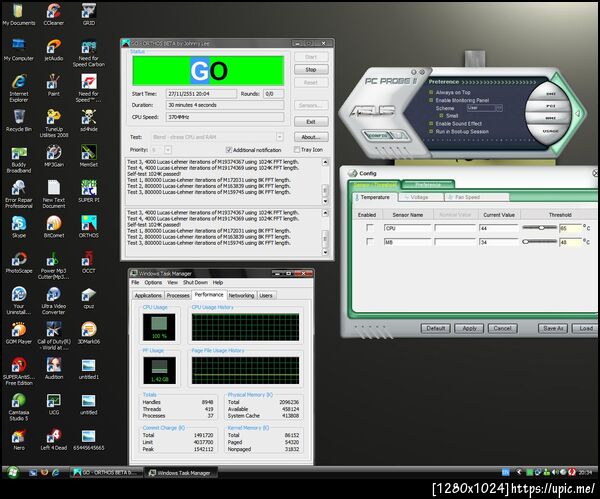Open the OCCT desktop shortcut
600x499 pixels.
[x=89, y=259]
